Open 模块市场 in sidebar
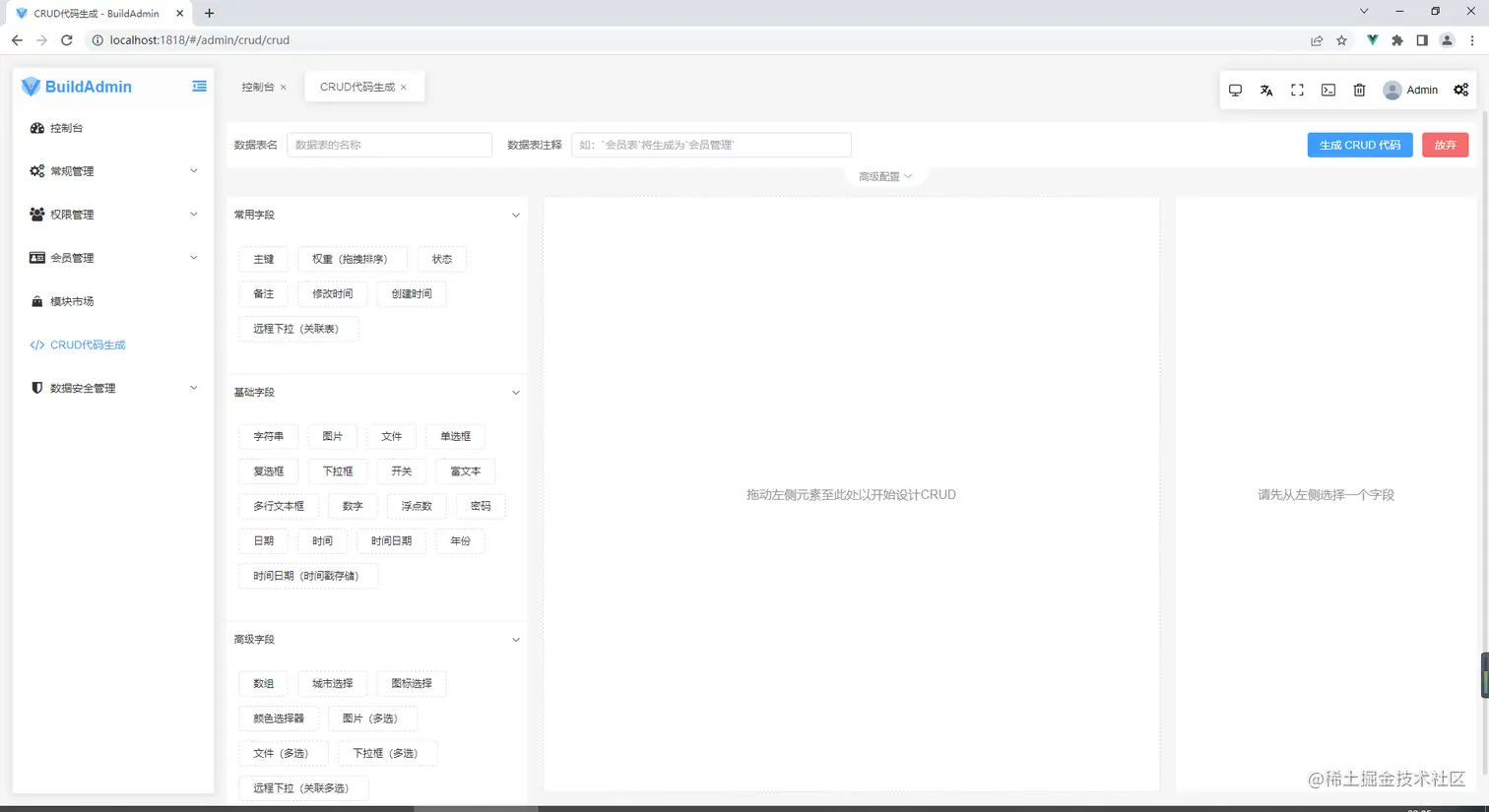This screenshot has width=1489, height=812. pyautogui.click(x=113, y=301)
